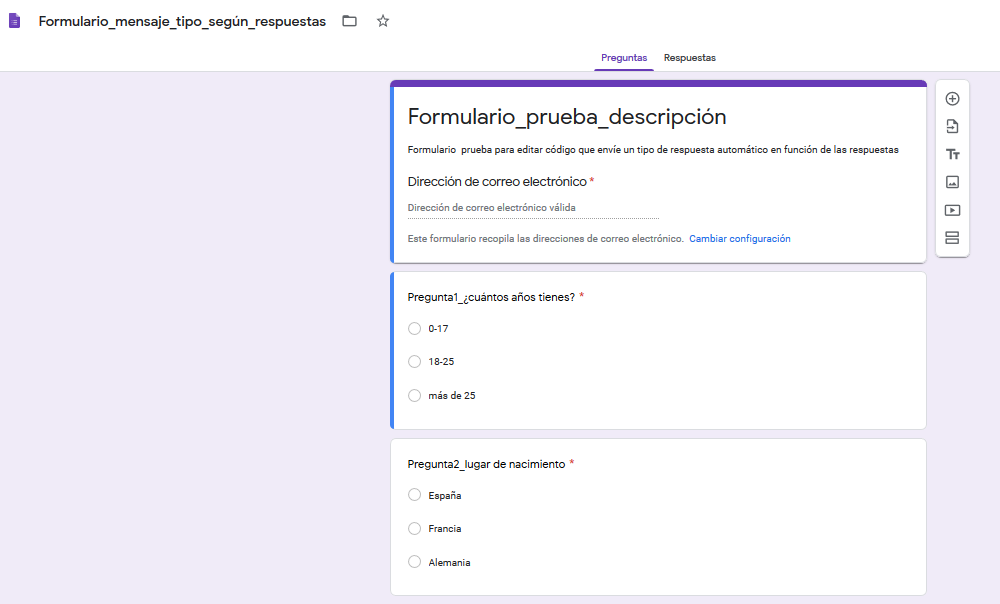Add a new section using the section icon
Image resolution: width=1000 pixels, height=604 pixels.
(952, 238)
